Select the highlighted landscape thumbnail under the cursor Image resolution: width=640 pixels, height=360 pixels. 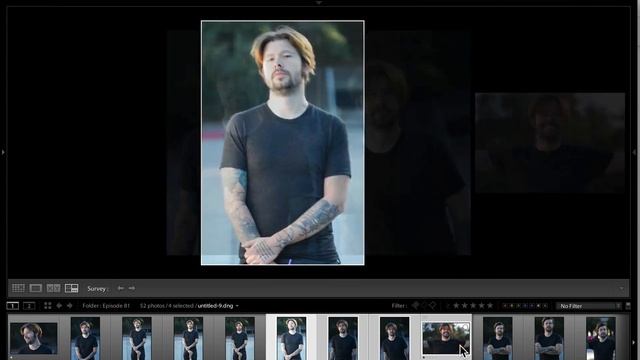[x=446, y=338]
